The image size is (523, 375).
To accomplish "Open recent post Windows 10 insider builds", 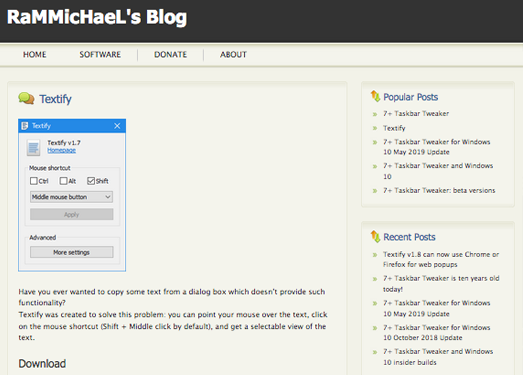I will (438, 357).
